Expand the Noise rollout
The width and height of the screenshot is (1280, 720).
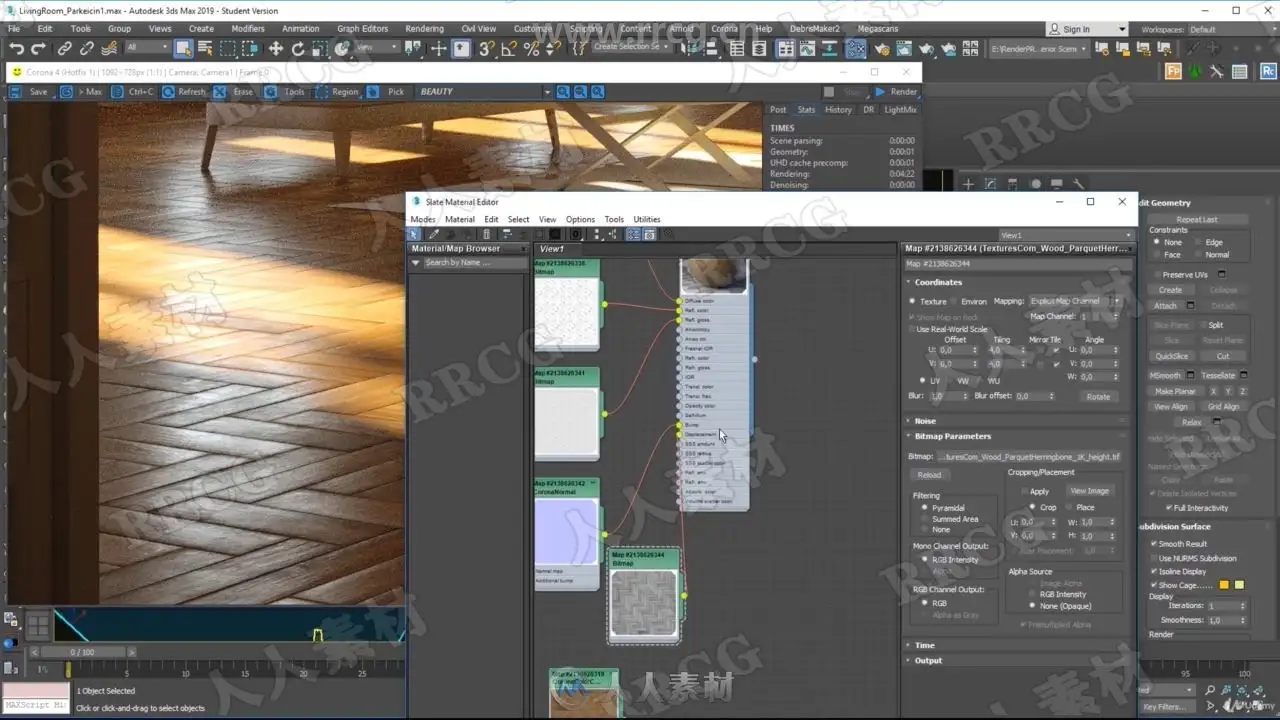(x=924, y=421)
